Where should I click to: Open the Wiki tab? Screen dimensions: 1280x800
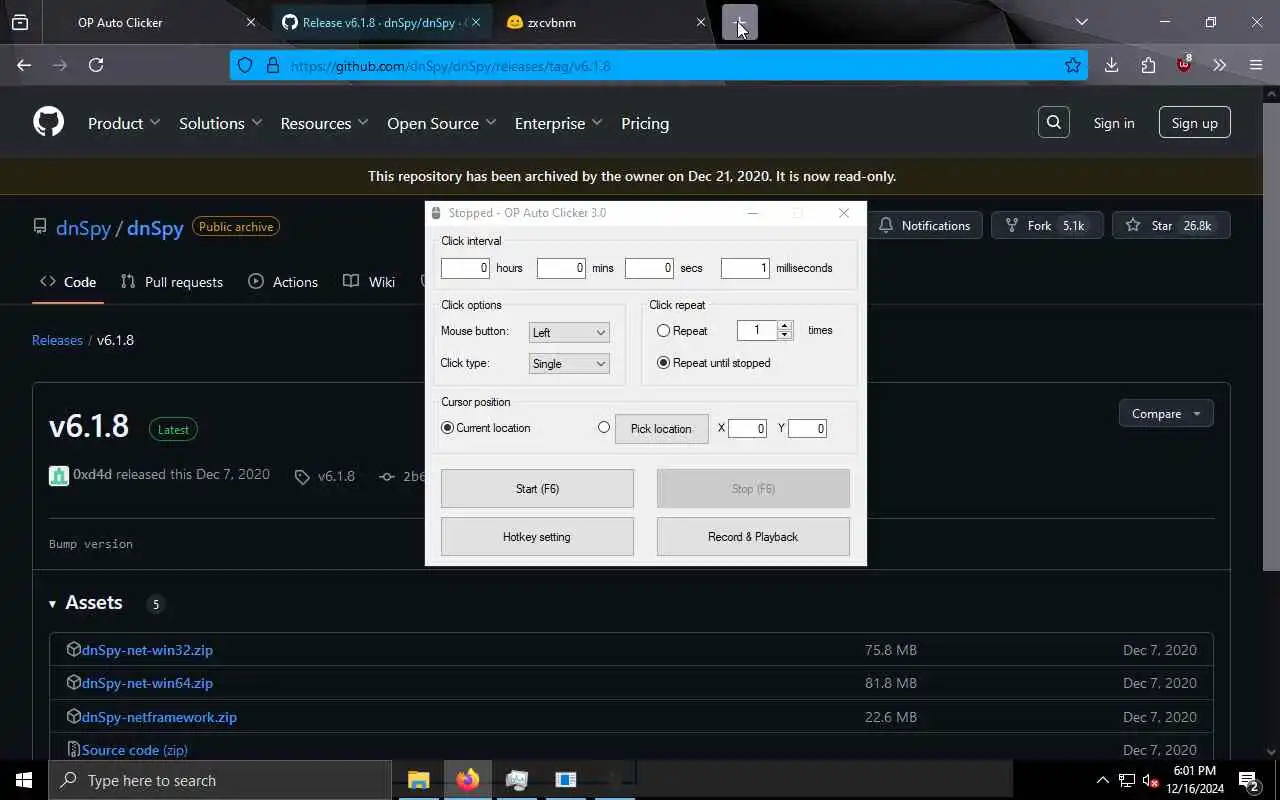tap(369, 282)
